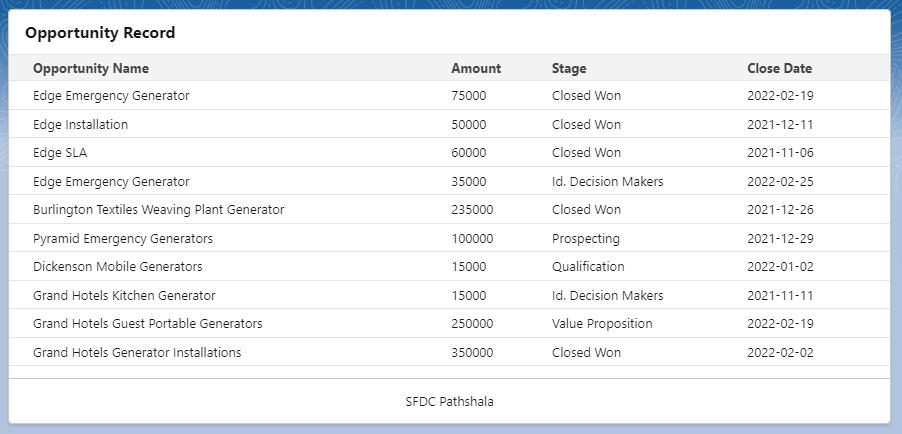This screenshot has width=902, height=434.
Task: Select the Value Proposition stage cell
Action: [602, 324]
